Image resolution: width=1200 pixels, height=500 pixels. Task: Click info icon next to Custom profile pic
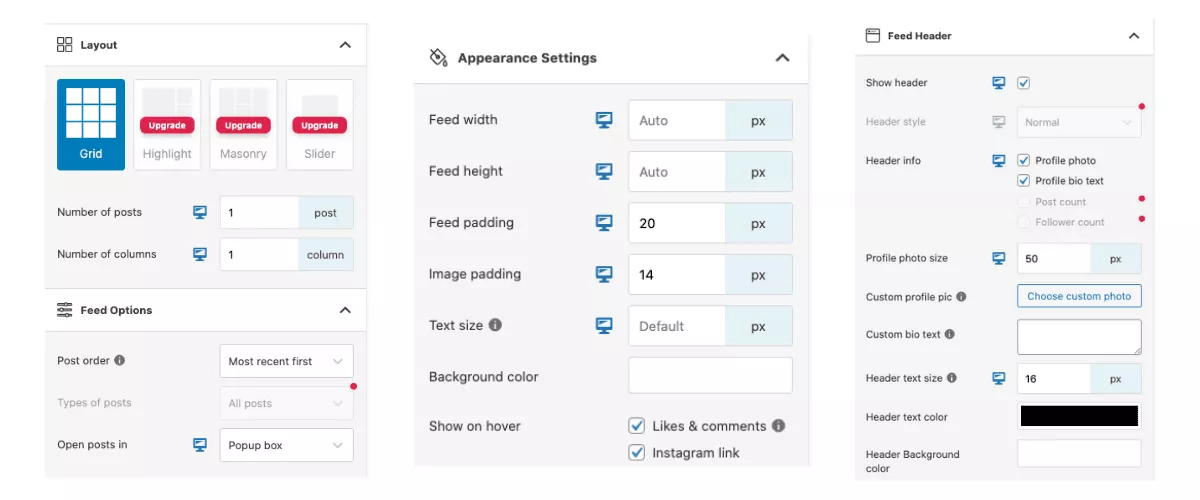tap(961, 297)
